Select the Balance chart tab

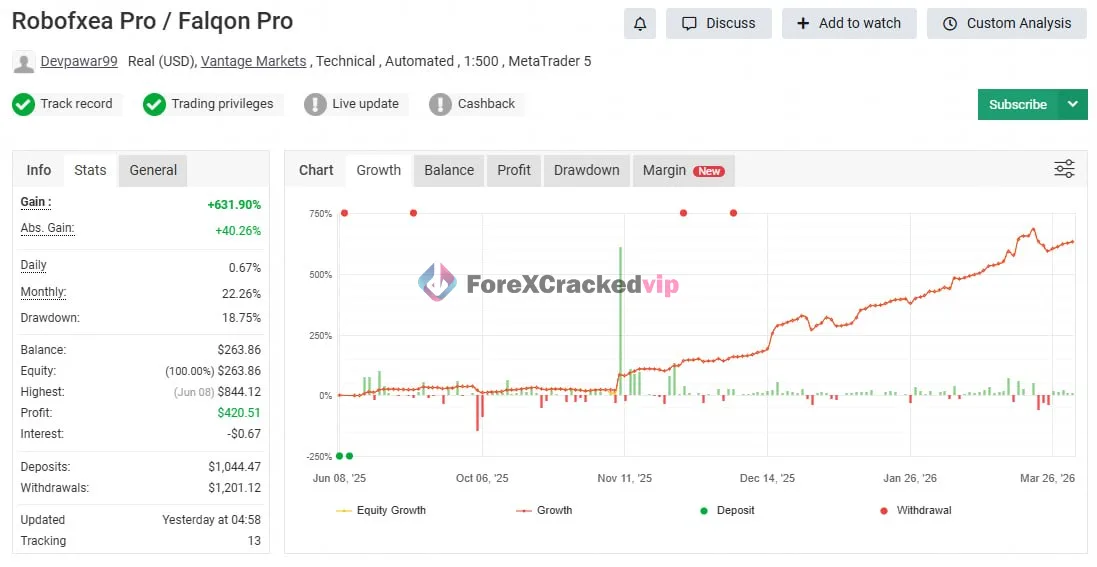coord(449,170)
